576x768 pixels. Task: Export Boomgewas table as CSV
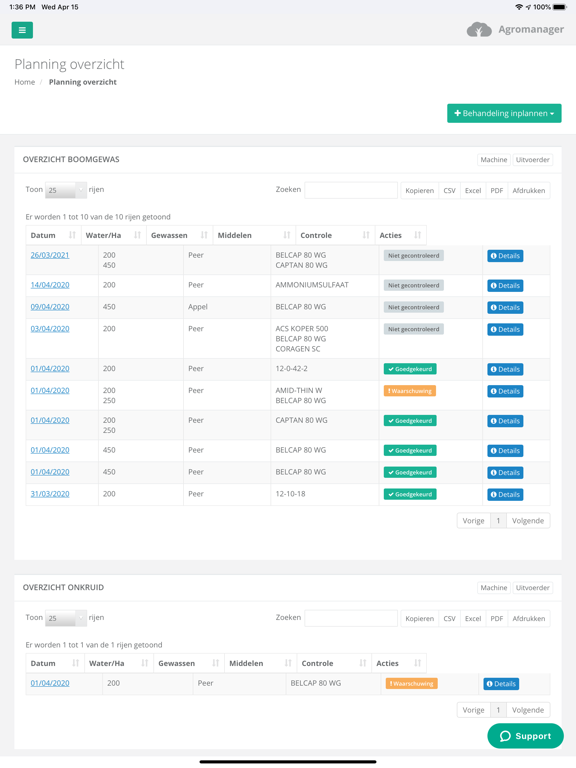coord(449,191)
